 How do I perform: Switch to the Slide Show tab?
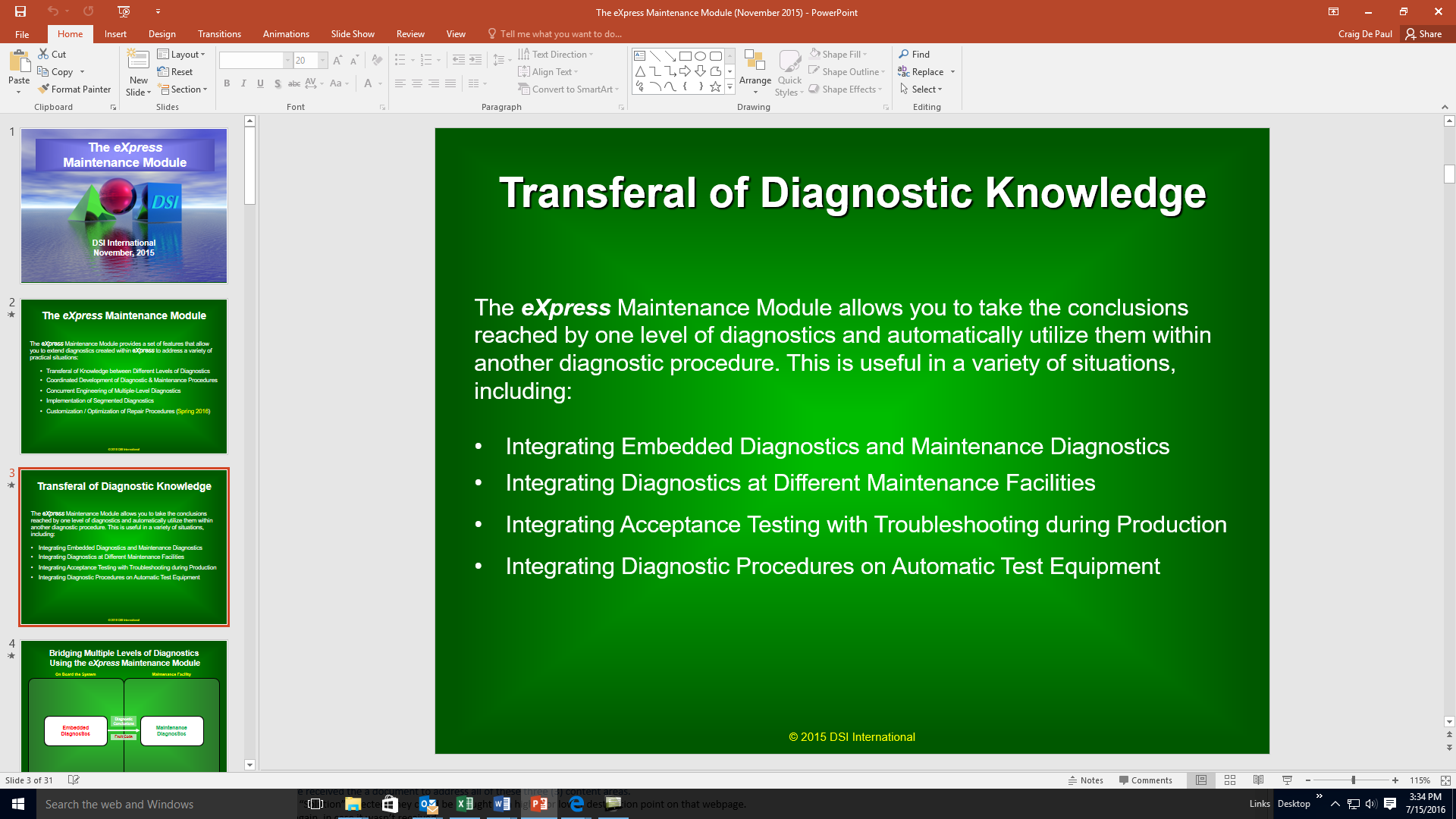pyautogui.click(x=352, y=34)
